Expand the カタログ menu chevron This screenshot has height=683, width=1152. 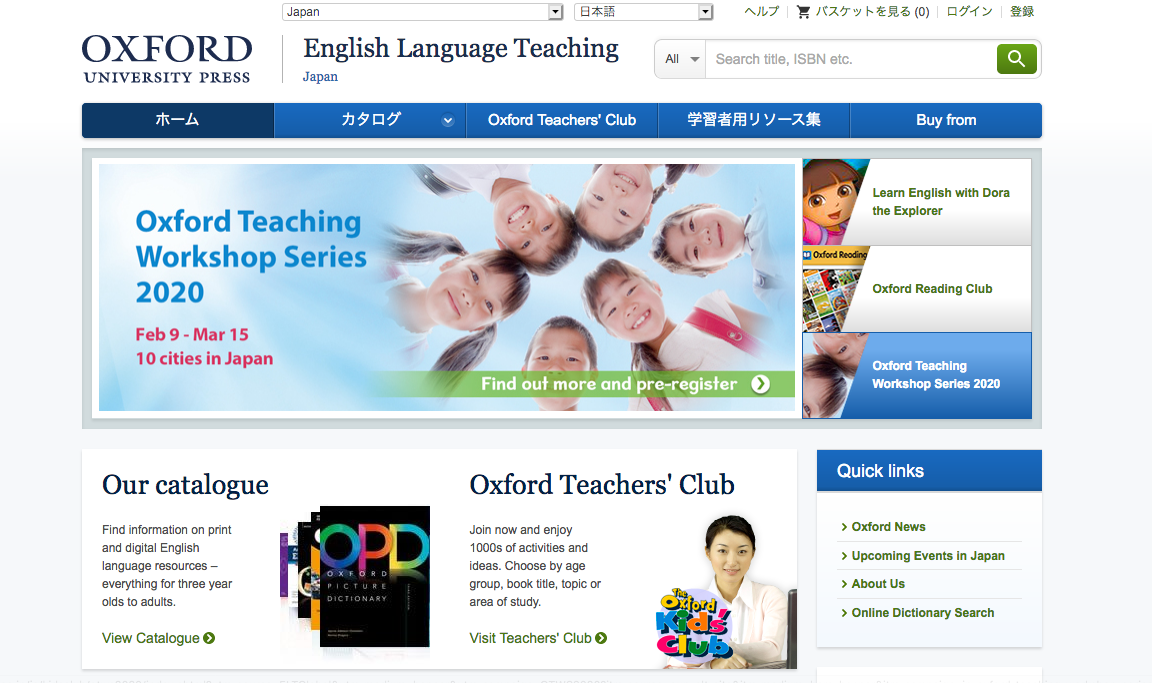tap(447, 120)
